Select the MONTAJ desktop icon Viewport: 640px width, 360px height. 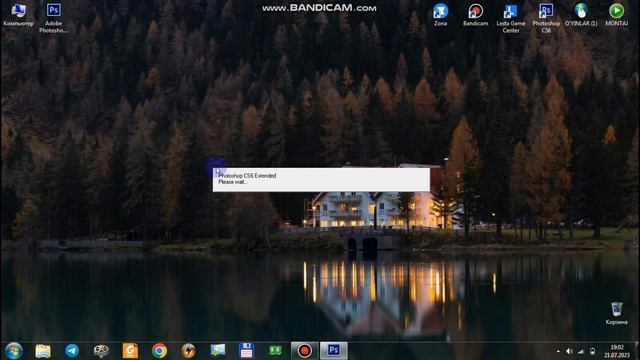pos(616,15)
